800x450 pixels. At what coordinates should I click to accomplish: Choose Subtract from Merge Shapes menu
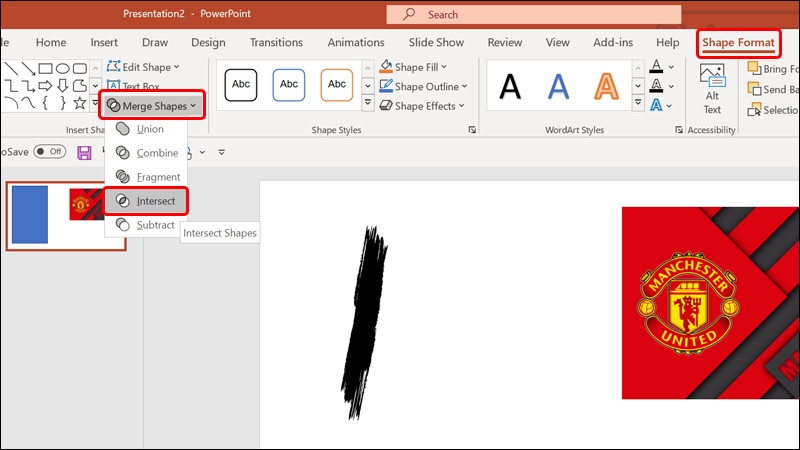[146, 225]
